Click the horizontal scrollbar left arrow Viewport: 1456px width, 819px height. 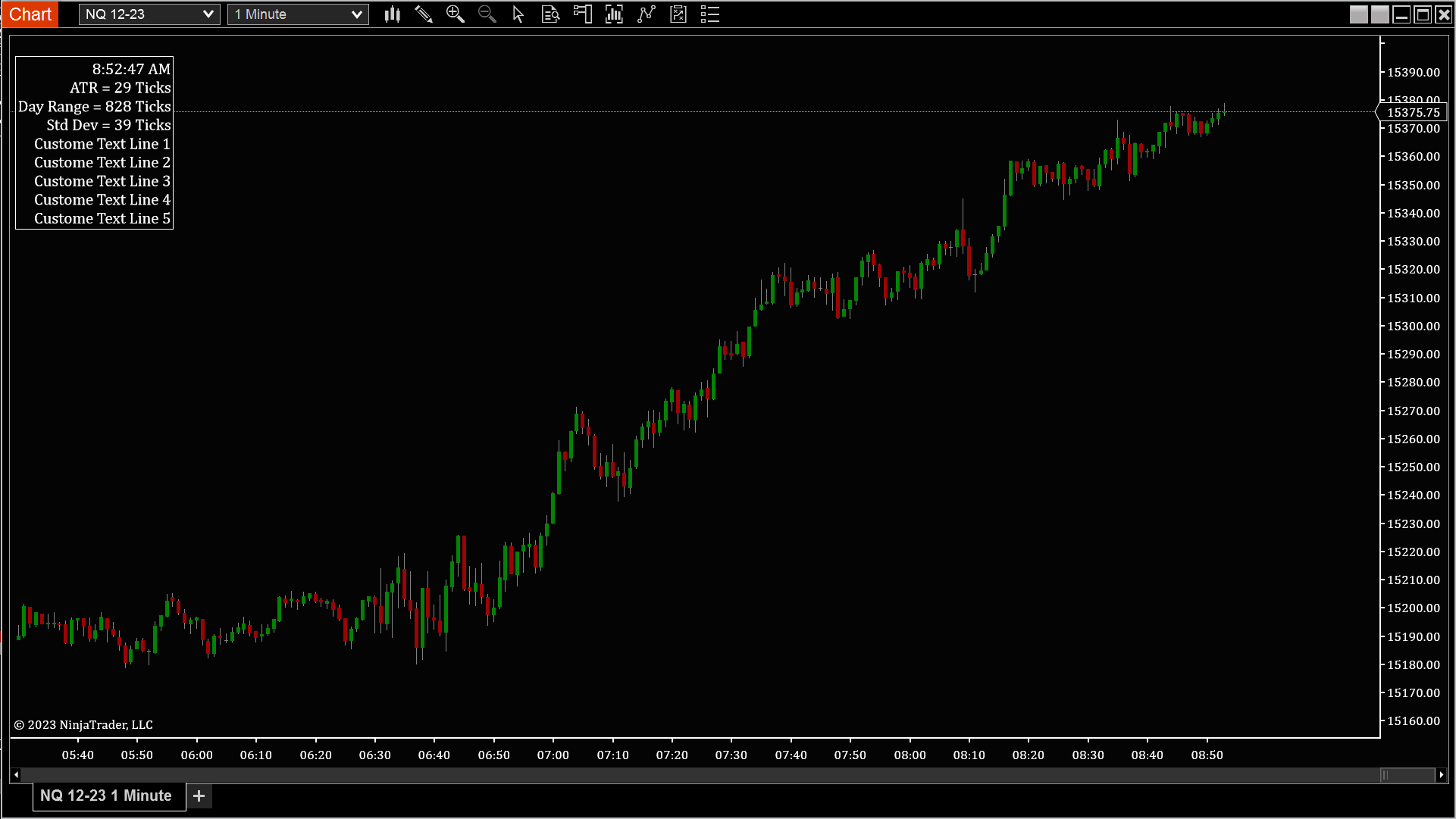(x=16, y=775)
